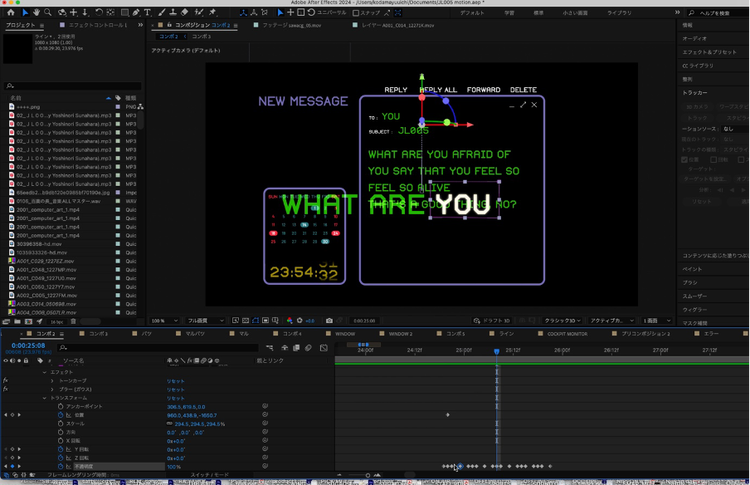
Task: Switch to the 学習 workspace
Action: 509,13
